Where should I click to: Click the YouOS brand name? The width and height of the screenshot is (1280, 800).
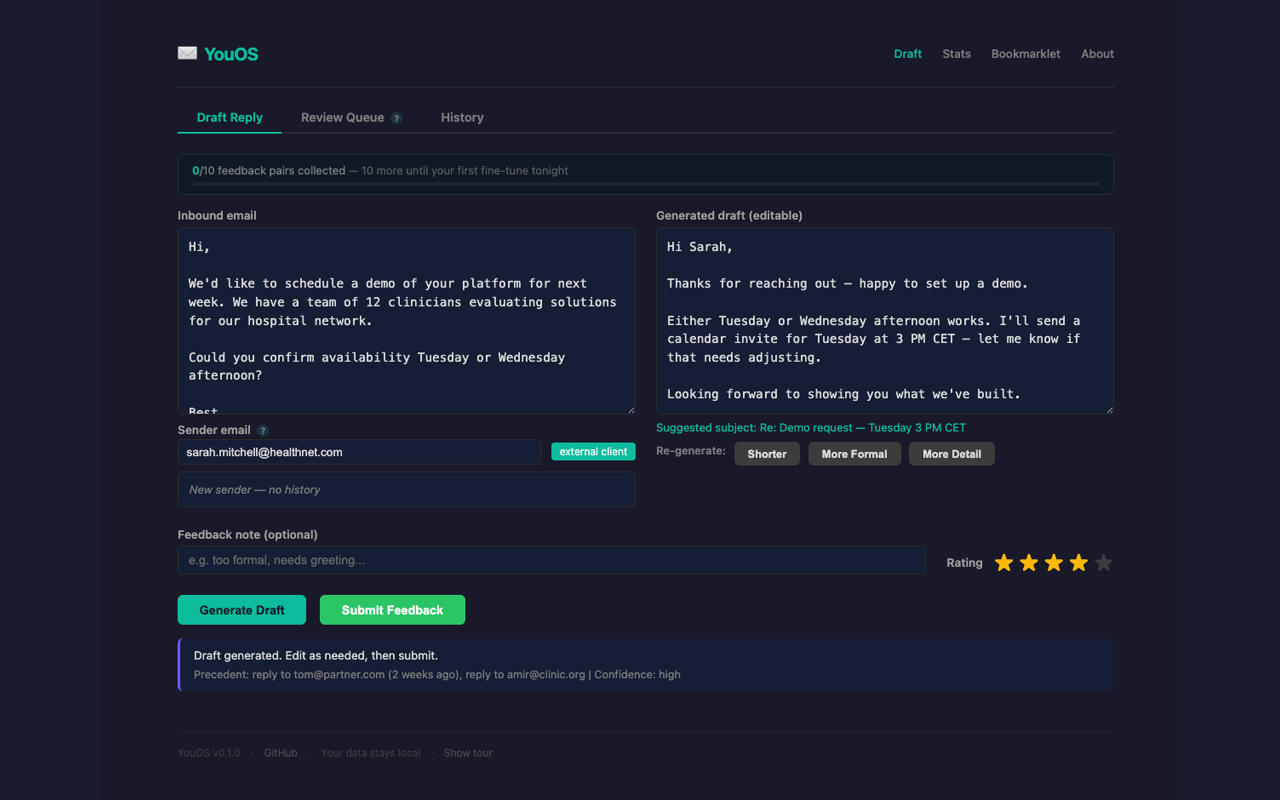click(231, 54)
